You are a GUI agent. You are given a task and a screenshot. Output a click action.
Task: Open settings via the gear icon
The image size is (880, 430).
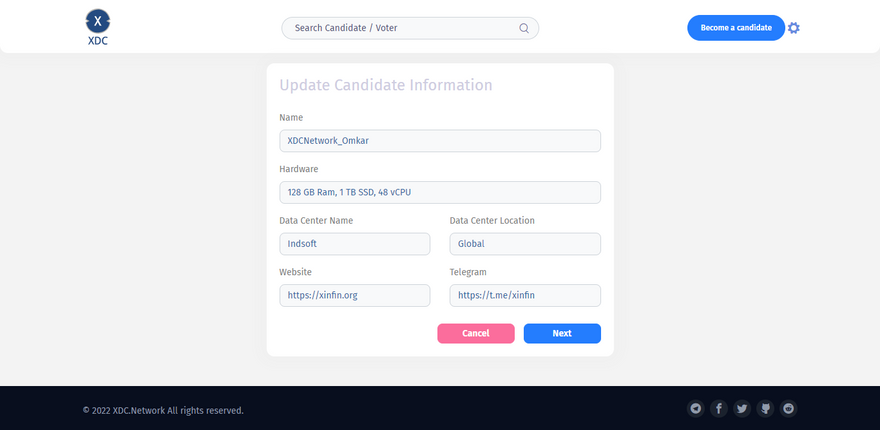coord(794,28)
